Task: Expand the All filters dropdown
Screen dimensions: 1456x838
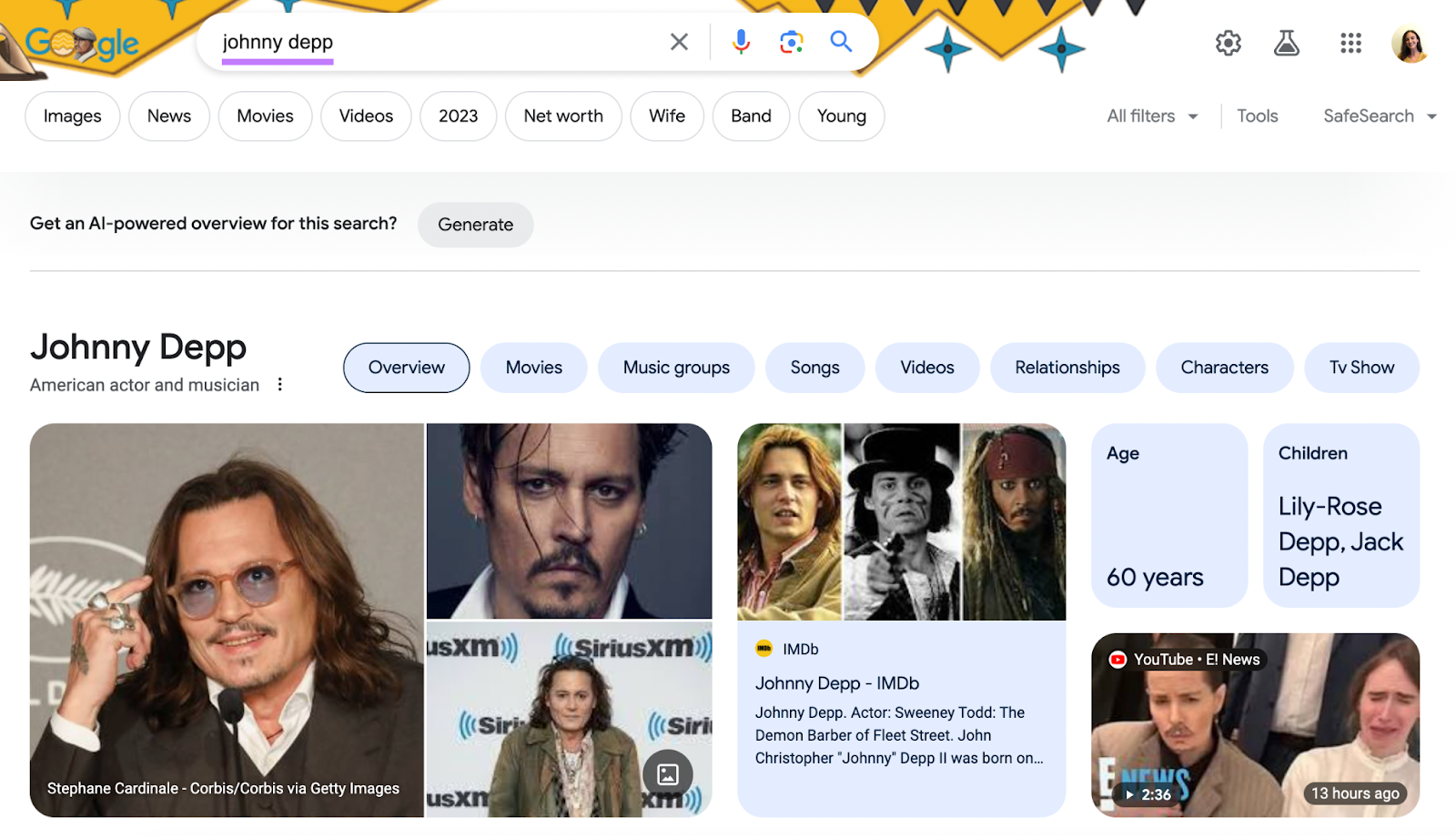Action: tap(1149, 116)
